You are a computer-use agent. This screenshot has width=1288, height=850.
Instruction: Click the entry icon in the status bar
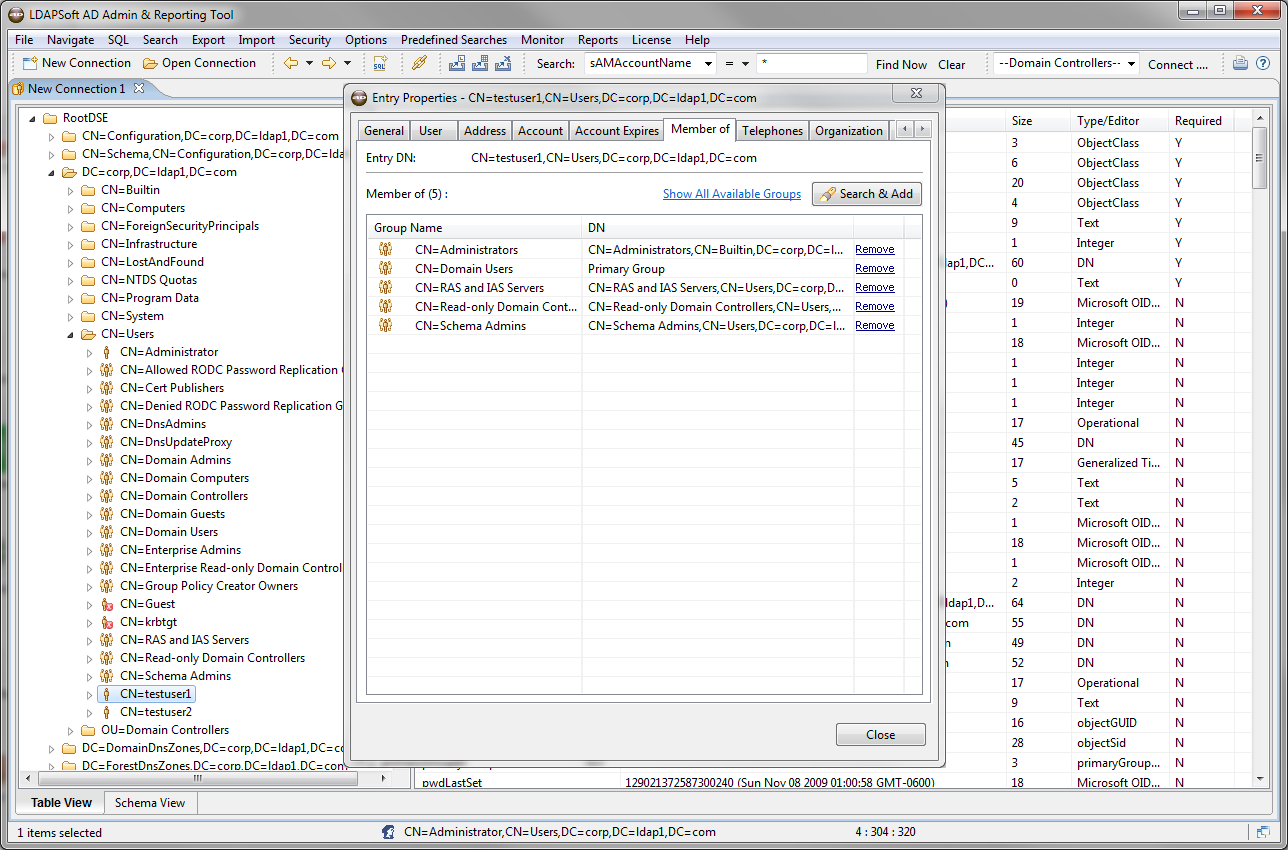point(388,832)
